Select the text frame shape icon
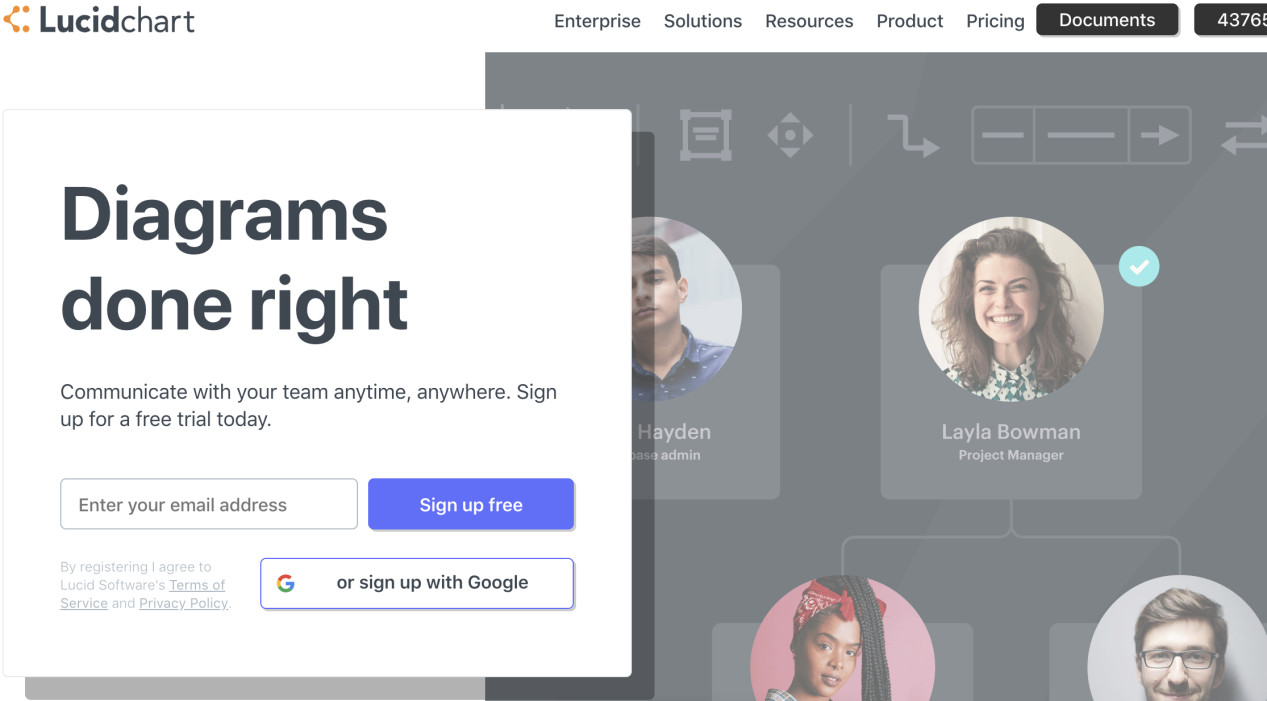Screen dimensions: 1267x701 pyautogui.click(x=706, y=135)
